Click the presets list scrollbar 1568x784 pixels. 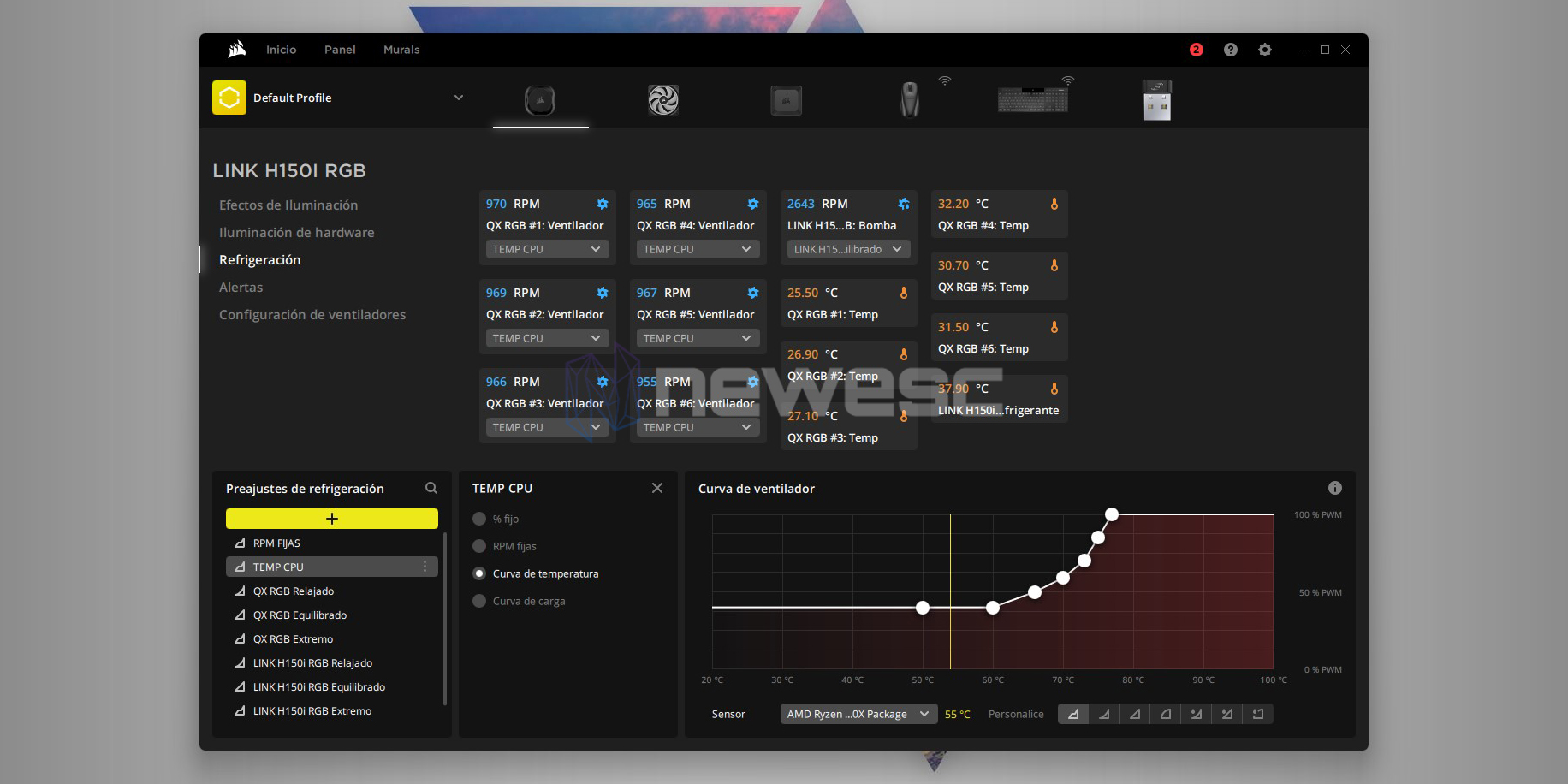coord(445,619)
